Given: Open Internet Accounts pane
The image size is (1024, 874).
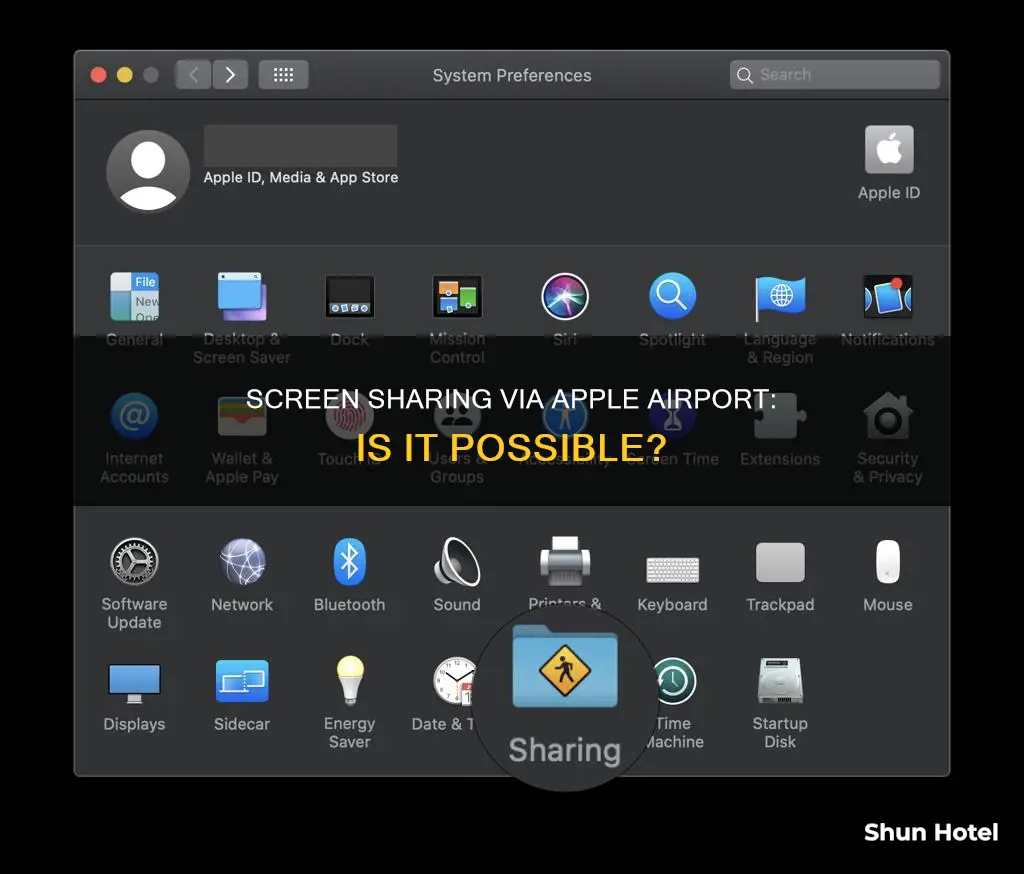Looking at the screenshot, I should coord(135,416).
